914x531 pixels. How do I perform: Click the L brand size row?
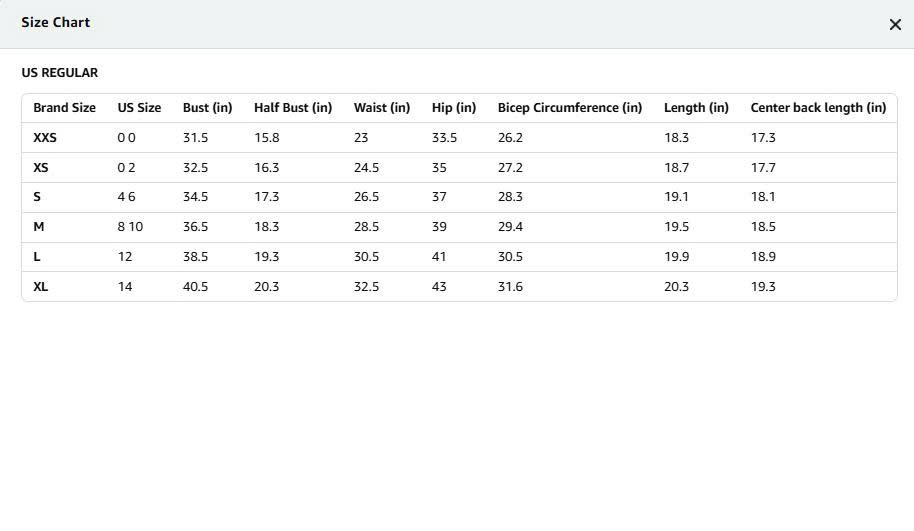(x=37, y=257)
